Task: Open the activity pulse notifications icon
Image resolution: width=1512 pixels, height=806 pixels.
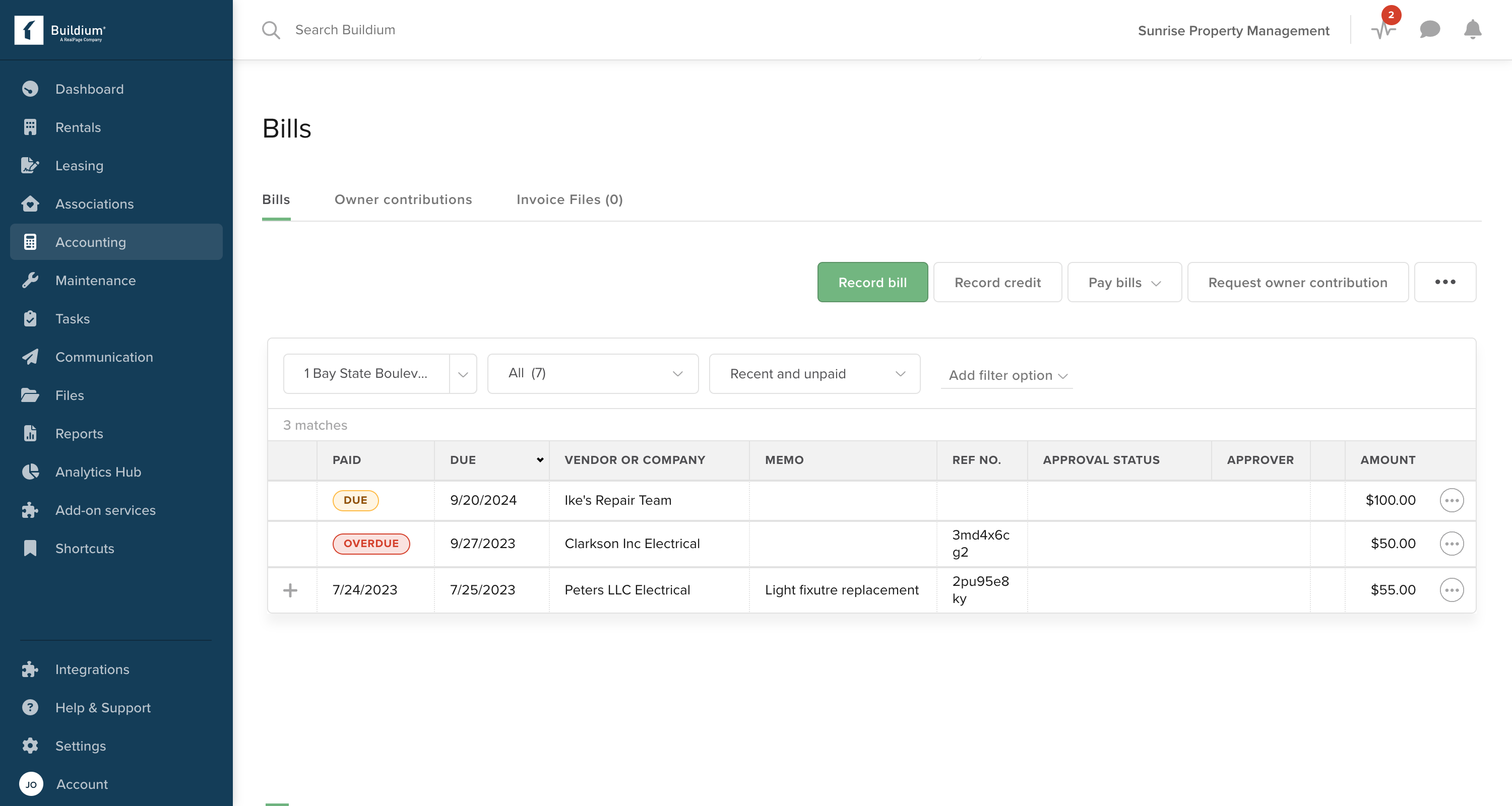Action: point(1383,30)
